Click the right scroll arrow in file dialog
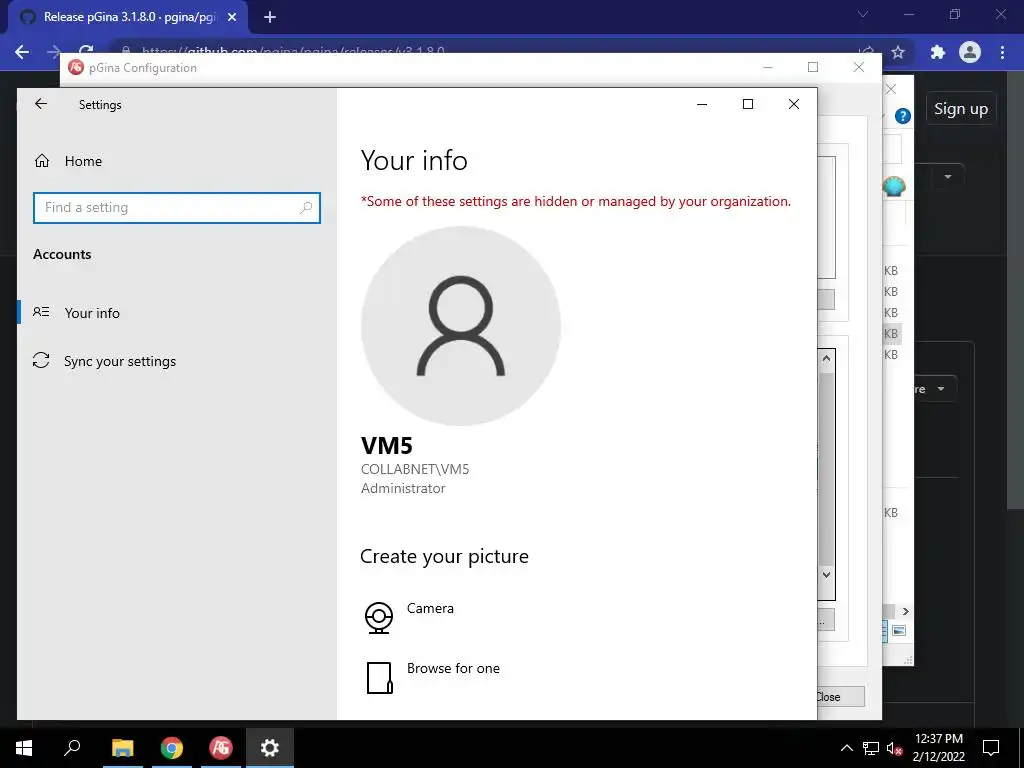The width and height of the screenshot is (1024, 768). (905, 611)
